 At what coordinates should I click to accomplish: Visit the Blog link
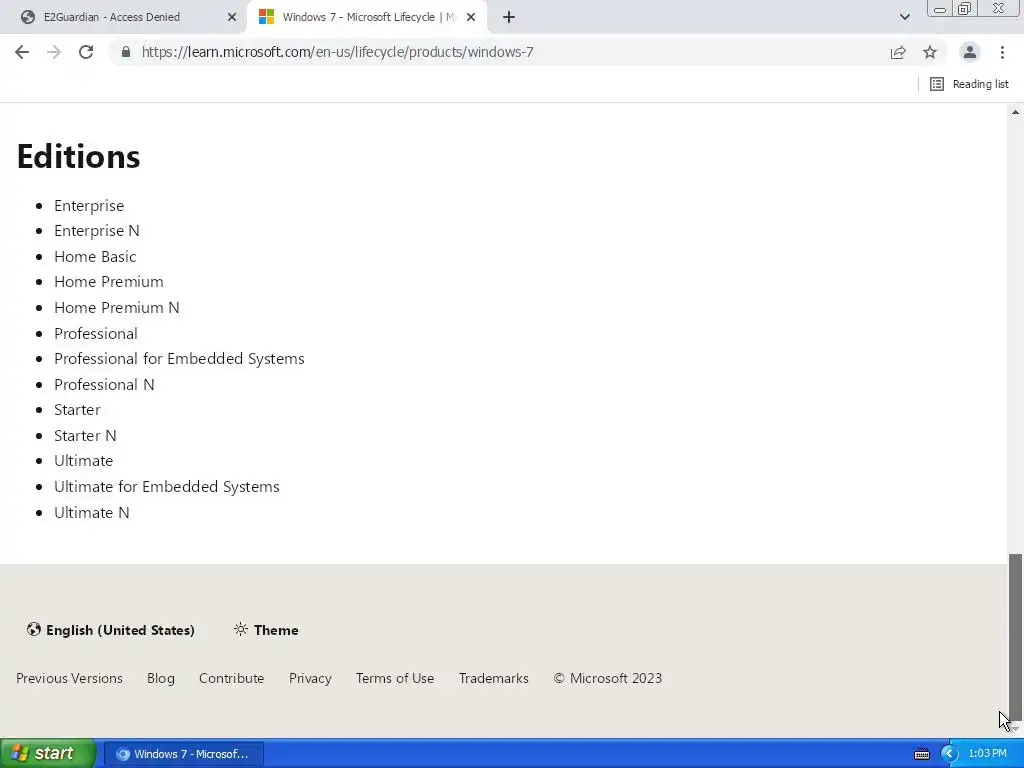tap(161, 678)
